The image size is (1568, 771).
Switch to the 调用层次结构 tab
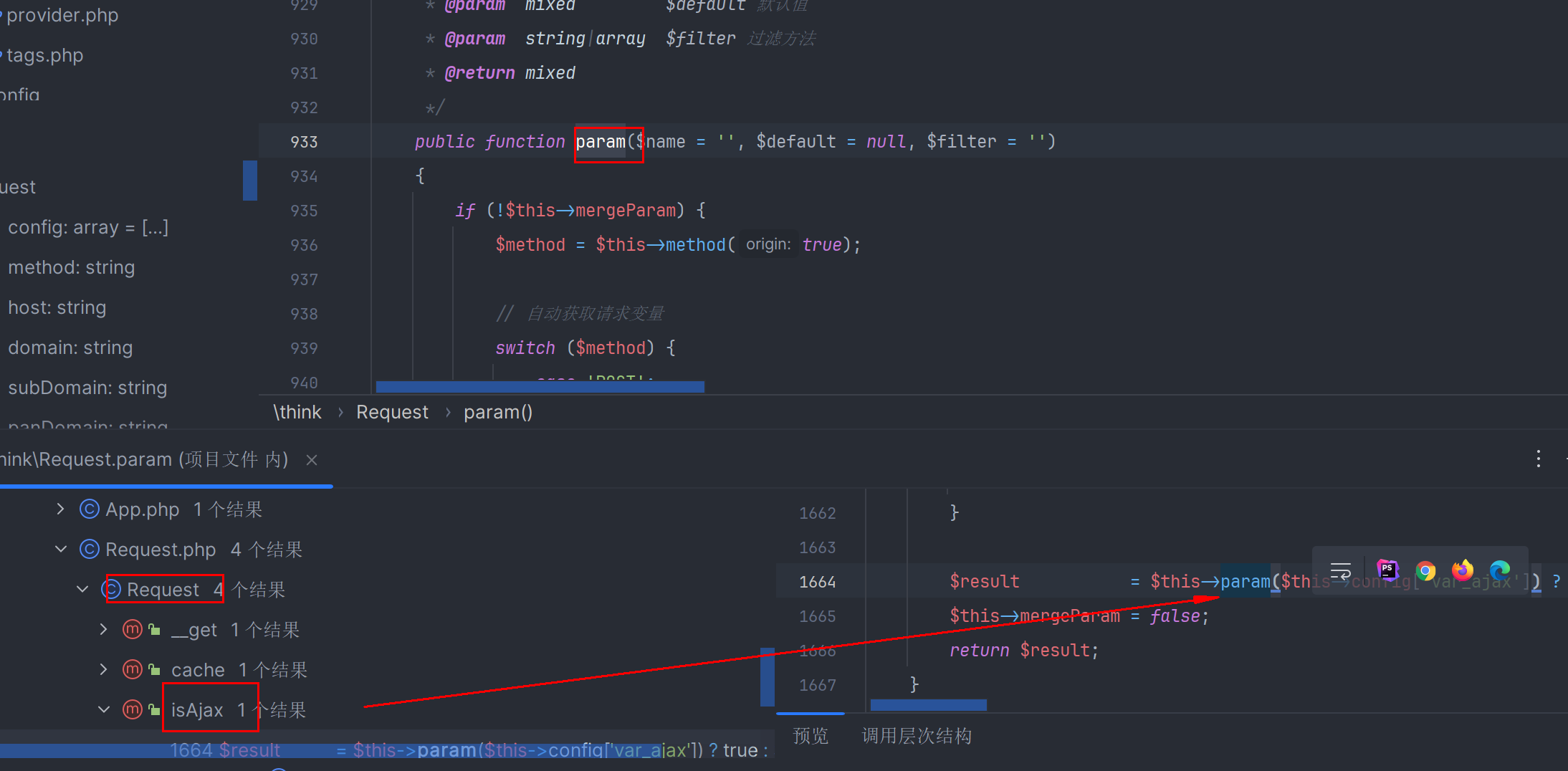point(917,736)
